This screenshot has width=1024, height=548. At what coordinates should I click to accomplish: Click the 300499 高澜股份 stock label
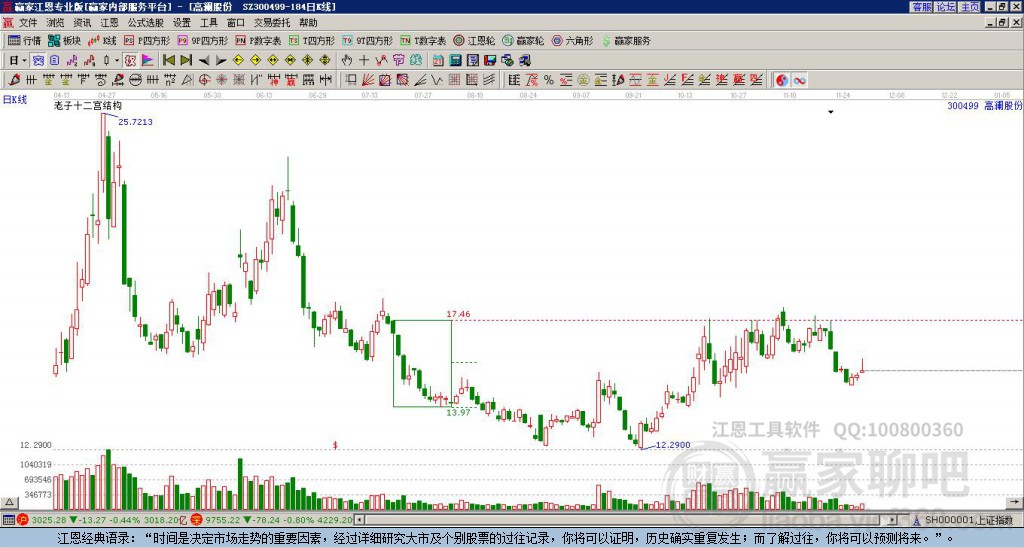click(985, 105)
